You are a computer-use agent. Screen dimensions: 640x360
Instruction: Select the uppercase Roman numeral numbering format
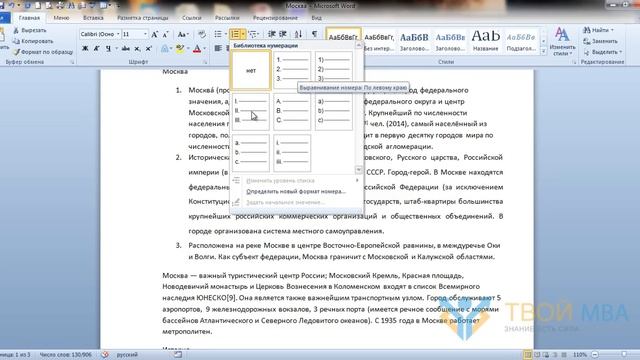pyautogui.click(x=251, y=111)
